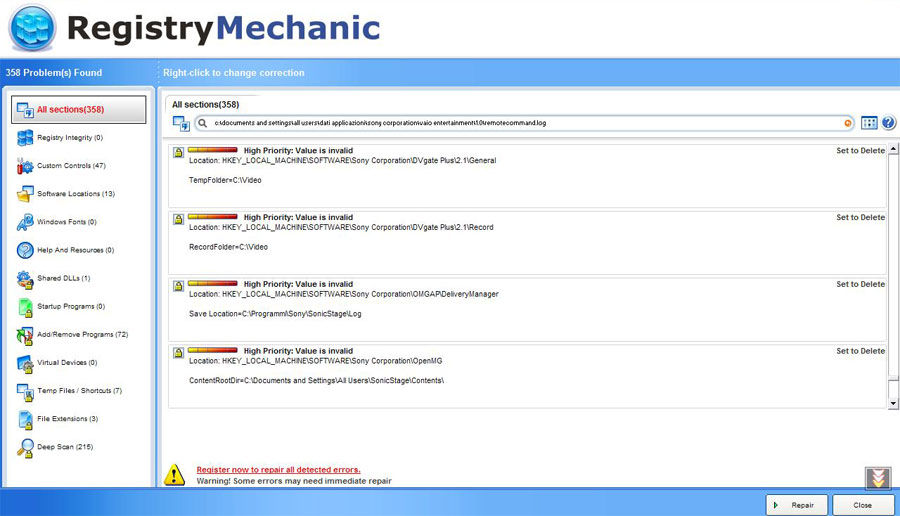Select RecordFolder=C:\Video value text
The image size is (900, 516).
pos(228,247)
